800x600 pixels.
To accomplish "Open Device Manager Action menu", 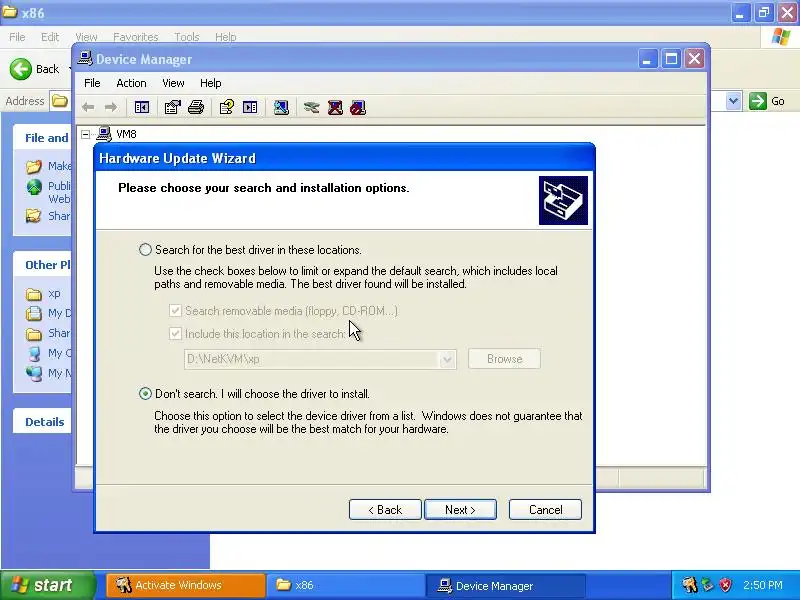I will (x=131, y=83).
